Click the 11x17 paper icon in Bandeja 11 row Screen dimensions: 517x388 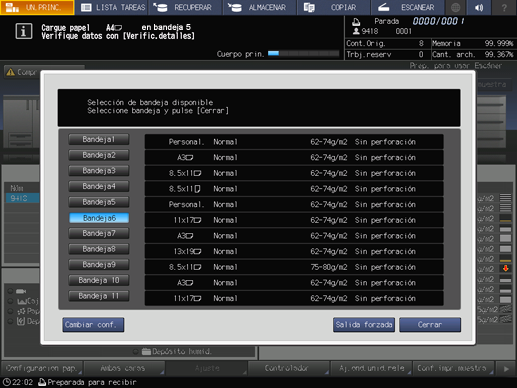tap(197, 298)
